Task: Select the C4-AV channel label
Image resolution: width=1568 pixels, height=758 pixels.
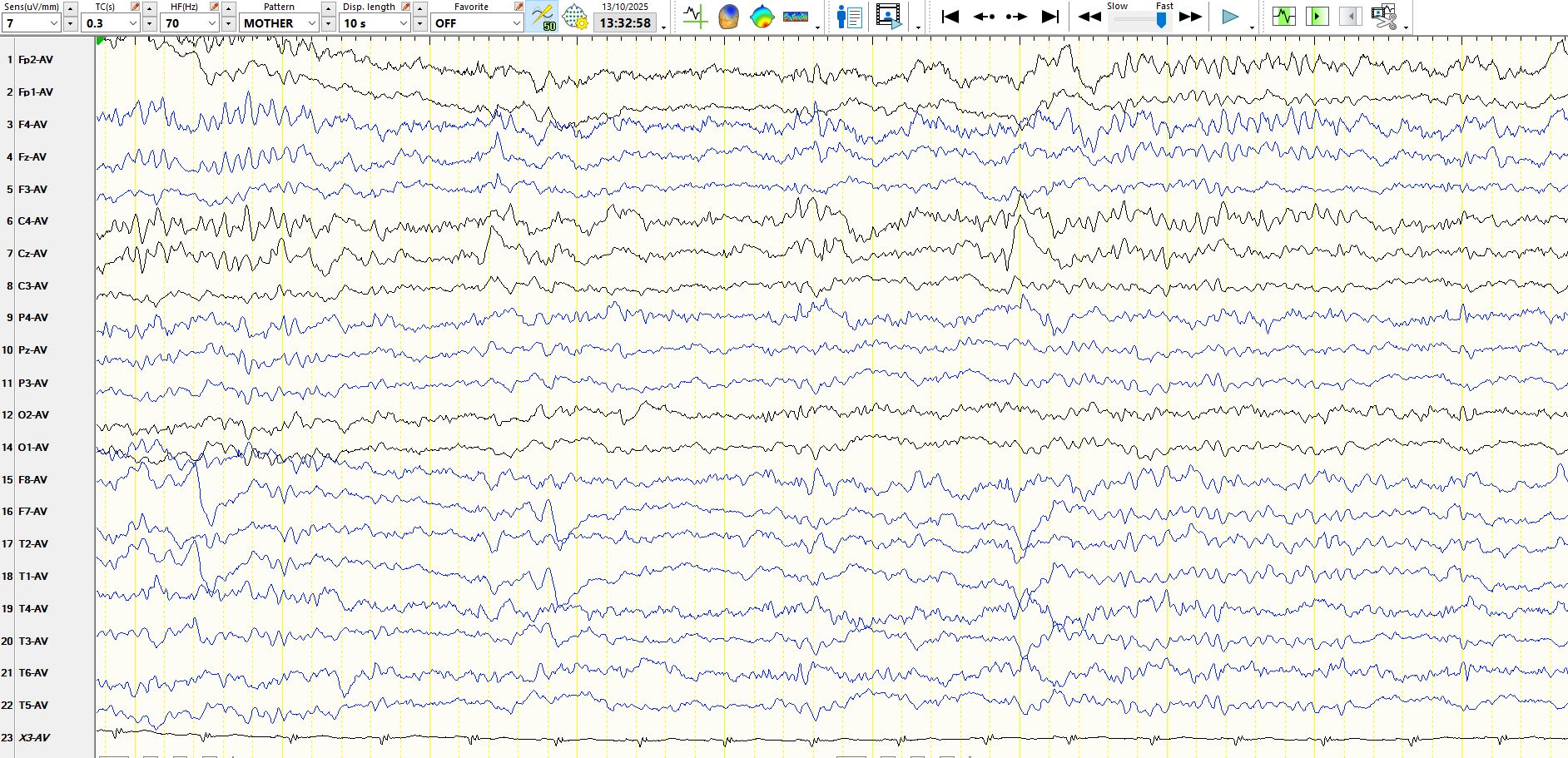Action: 33,221
